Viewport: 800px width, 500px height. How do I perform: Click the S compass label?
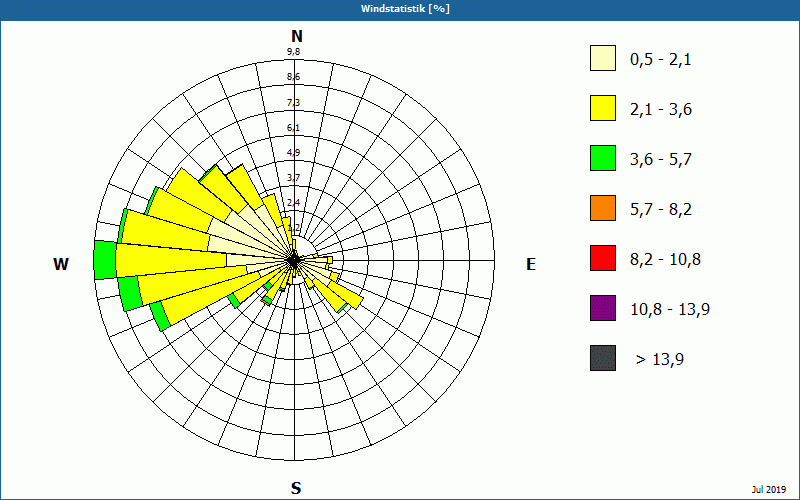coord(296,488)
